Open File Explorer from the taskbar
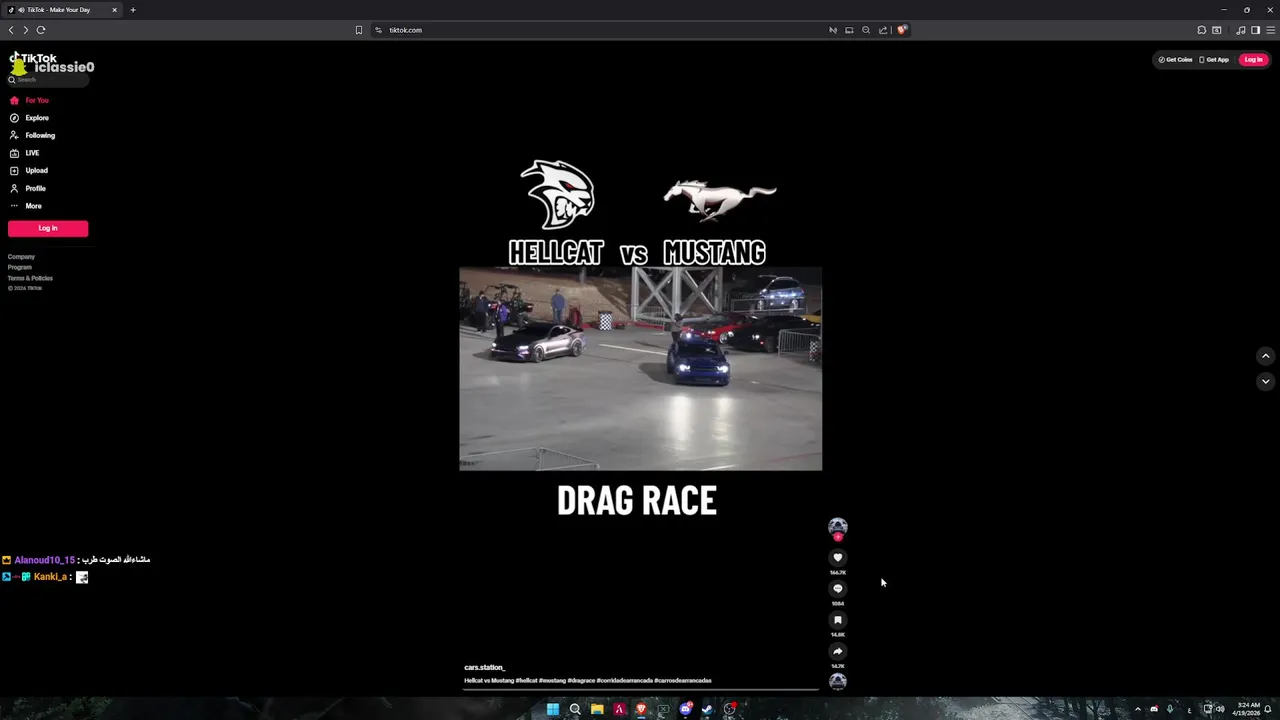Image resolution: width=1280 pixels, height=720 pixels. pyautogui.click(x=597, y=709)
